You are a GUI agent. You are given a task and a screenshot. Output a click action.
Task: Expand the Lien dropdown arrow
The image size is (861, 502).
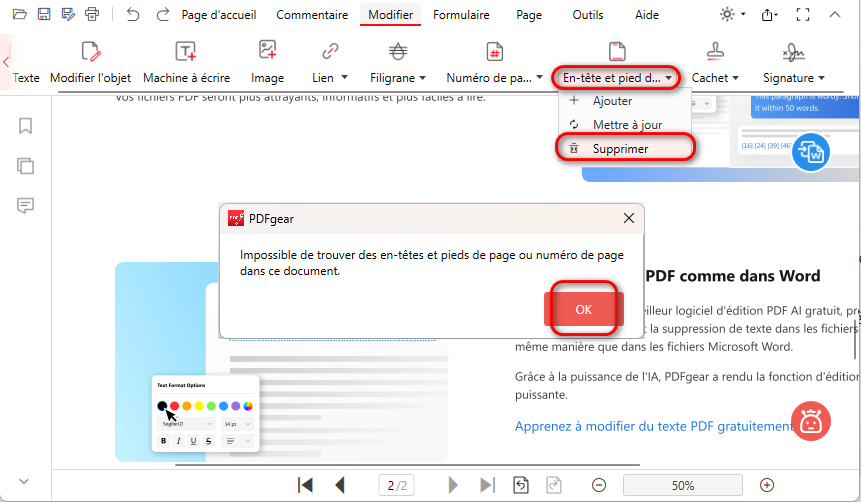click(344, 77)
